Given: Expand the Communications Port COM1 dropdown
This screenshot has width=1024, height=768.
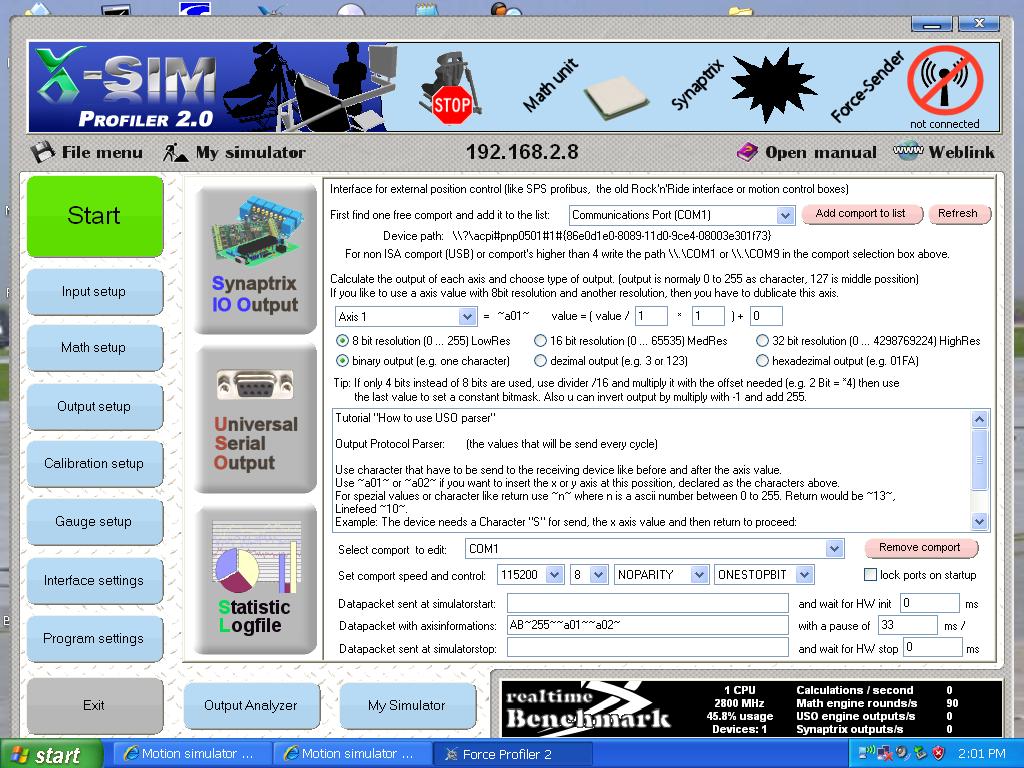Looking at the screenshot, I should pyautogui.click(x=785, y=215).
